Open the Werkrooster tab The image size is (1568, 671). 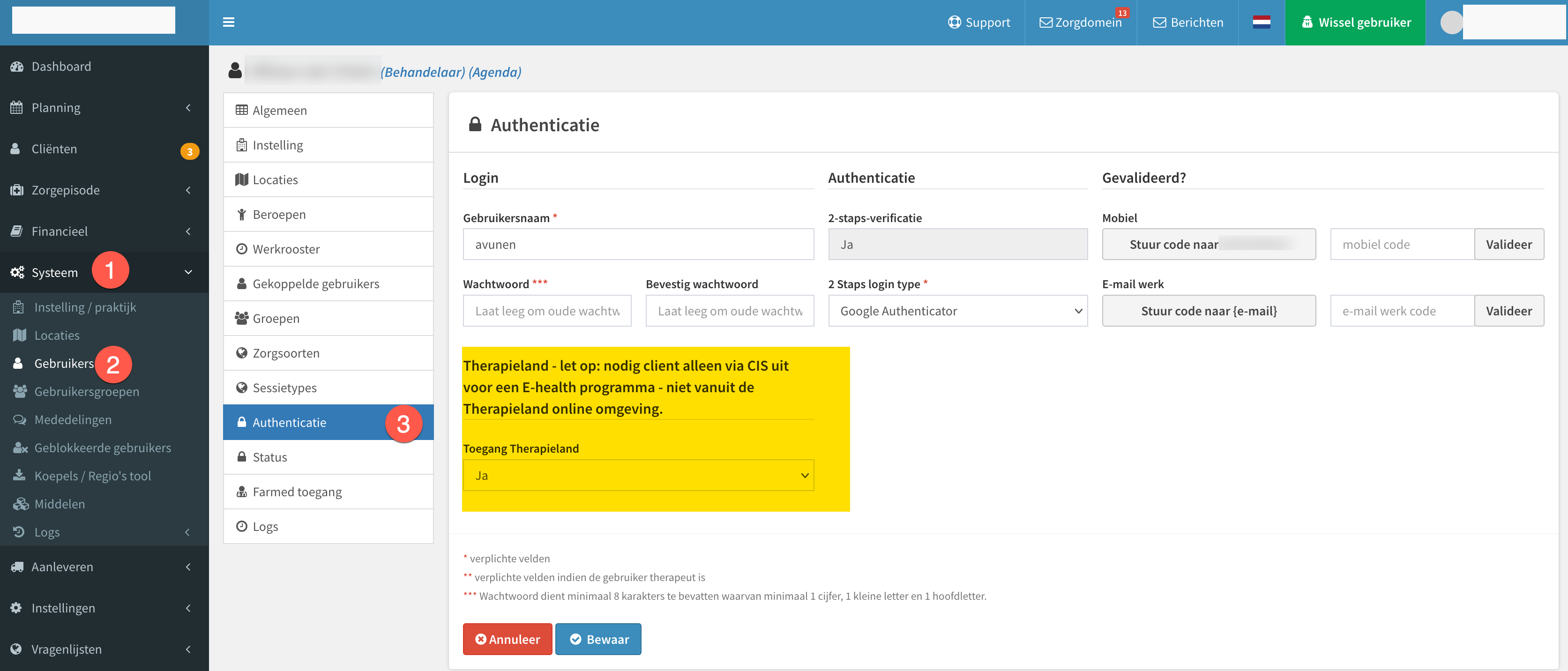click(x=328, y=249)
